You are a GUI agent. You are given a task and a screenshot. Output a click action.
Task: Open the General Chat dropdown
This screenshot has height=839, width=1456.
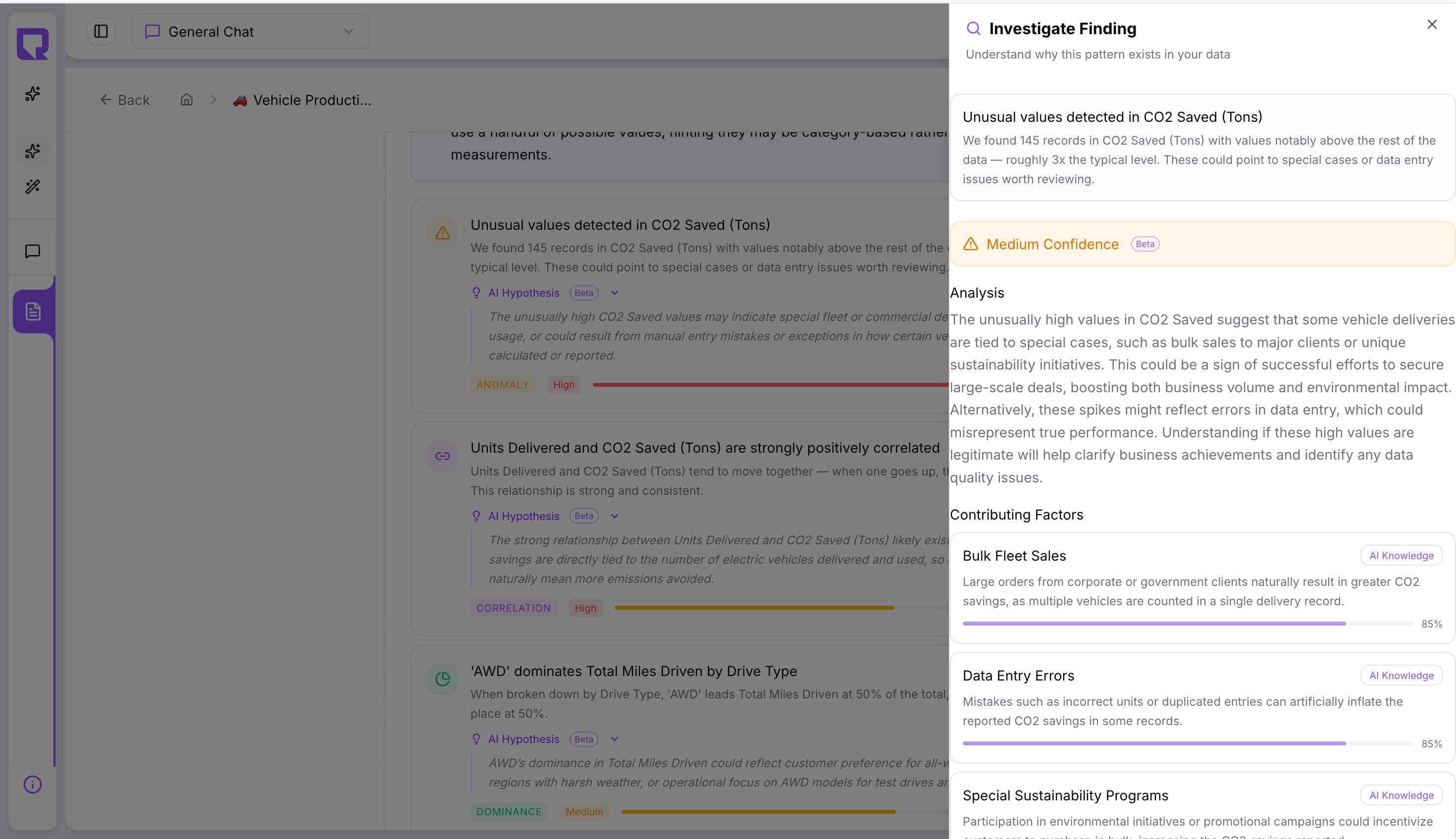point(250,31)
